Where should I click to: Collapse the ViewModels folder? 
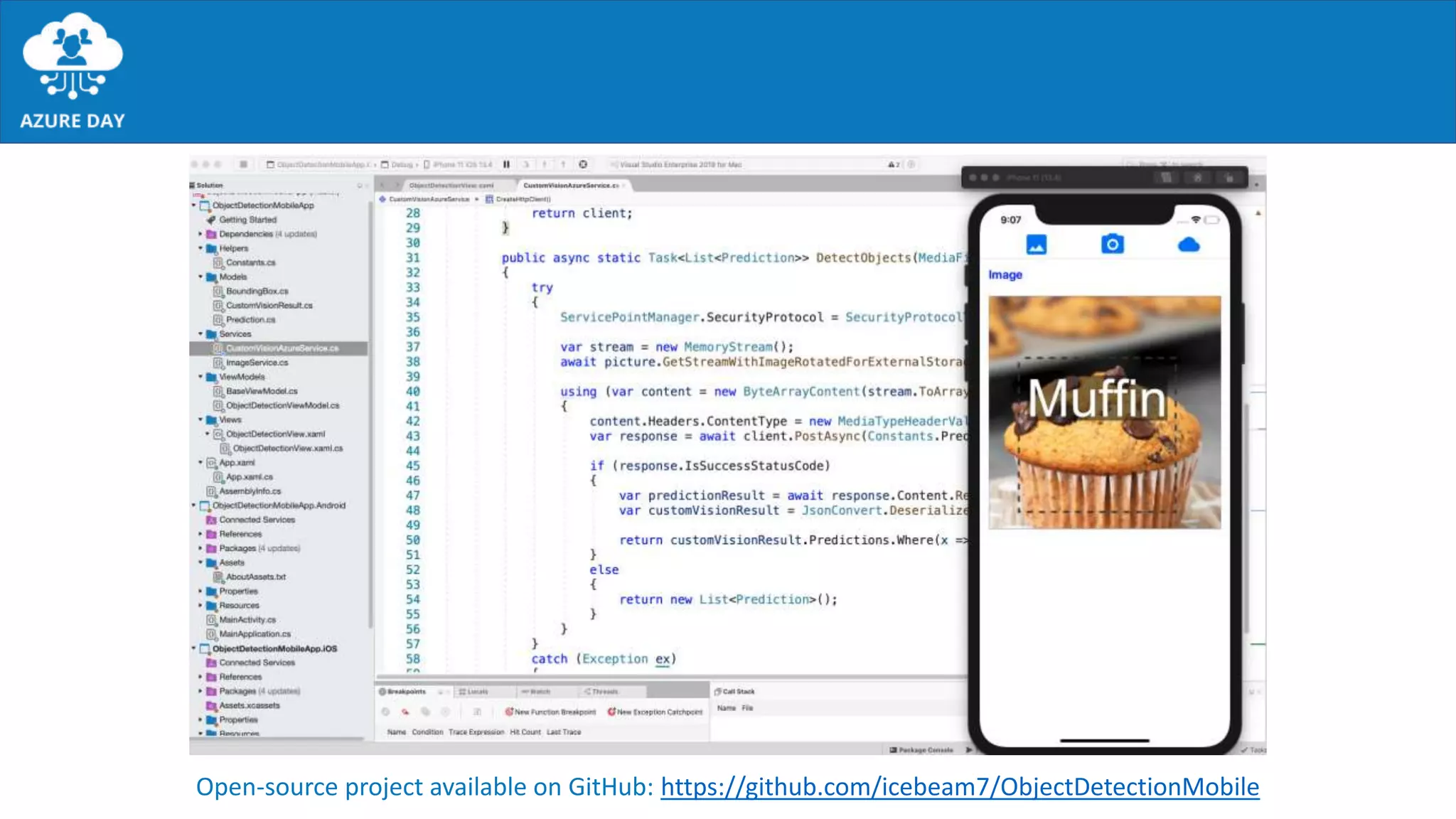click(x=200, y=377)
